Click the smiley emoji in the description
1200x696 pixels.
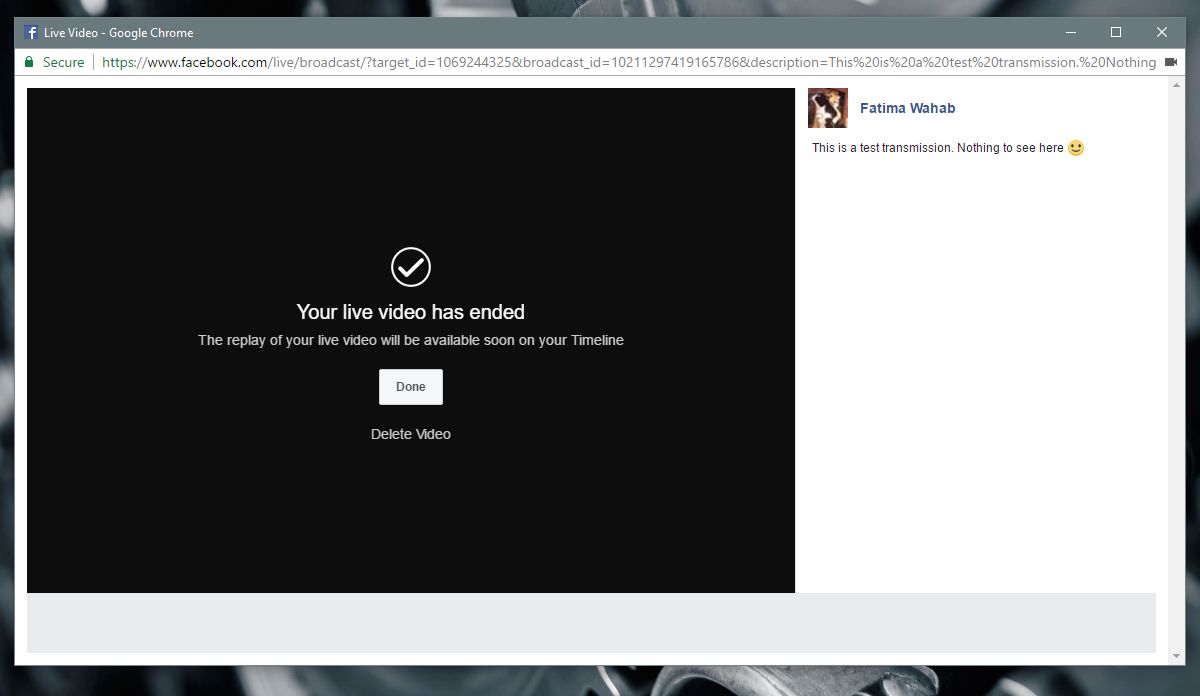(1076, 148)
